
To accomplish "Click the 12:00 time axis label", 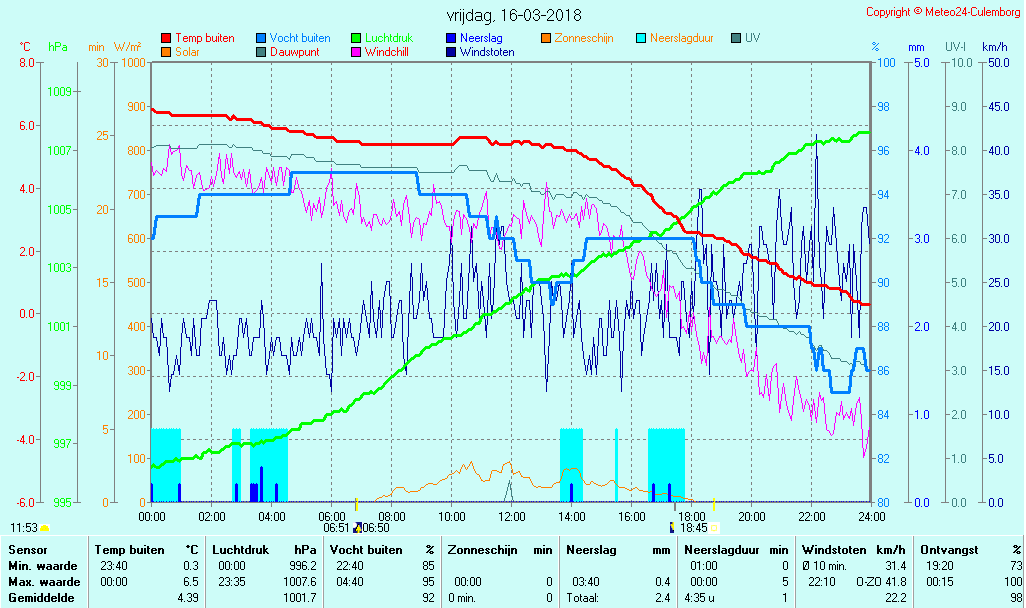I will tap(512, 516).
